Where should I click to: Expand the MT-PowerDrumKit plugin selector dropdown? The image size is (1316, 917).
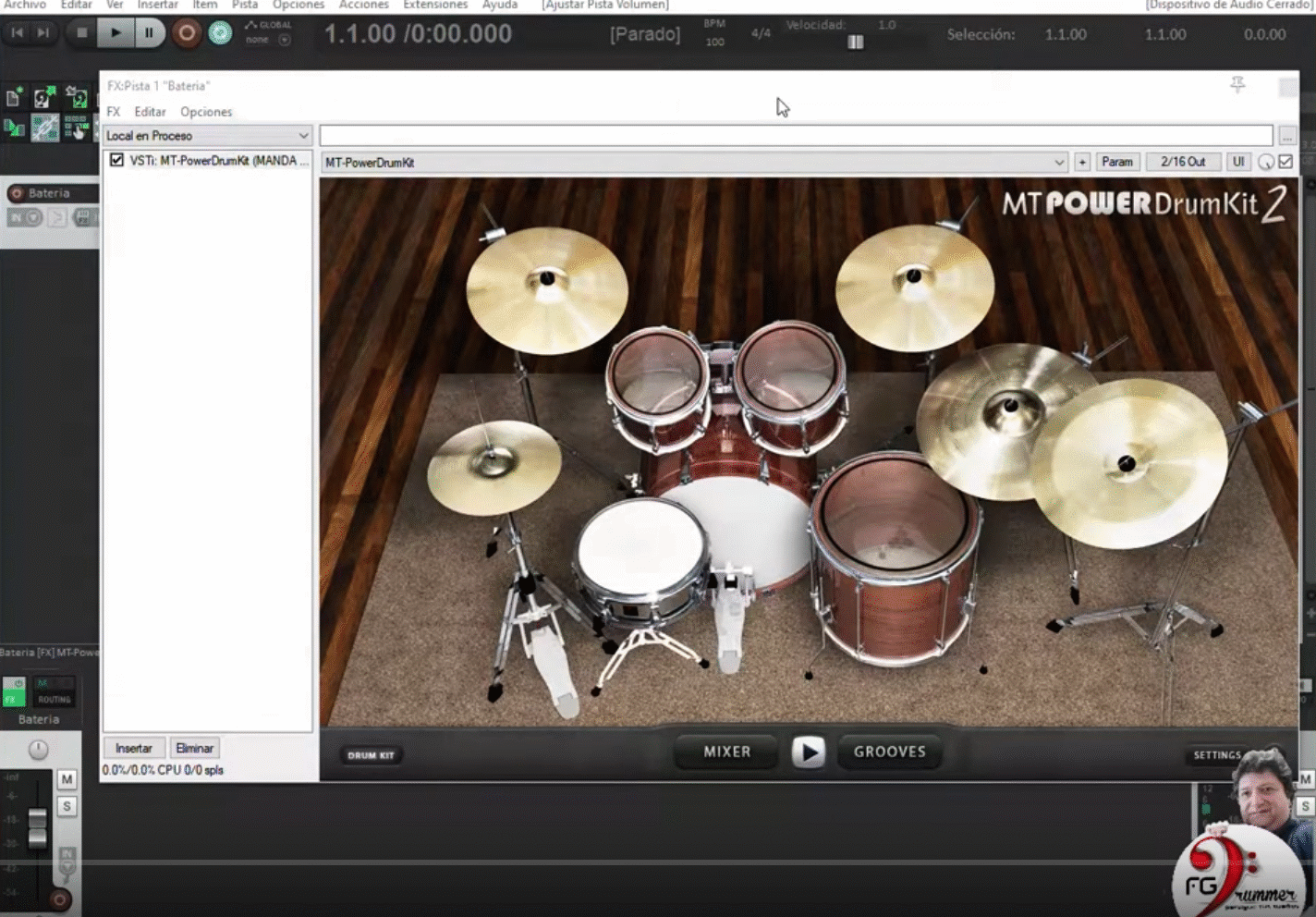pos(1060,162)
